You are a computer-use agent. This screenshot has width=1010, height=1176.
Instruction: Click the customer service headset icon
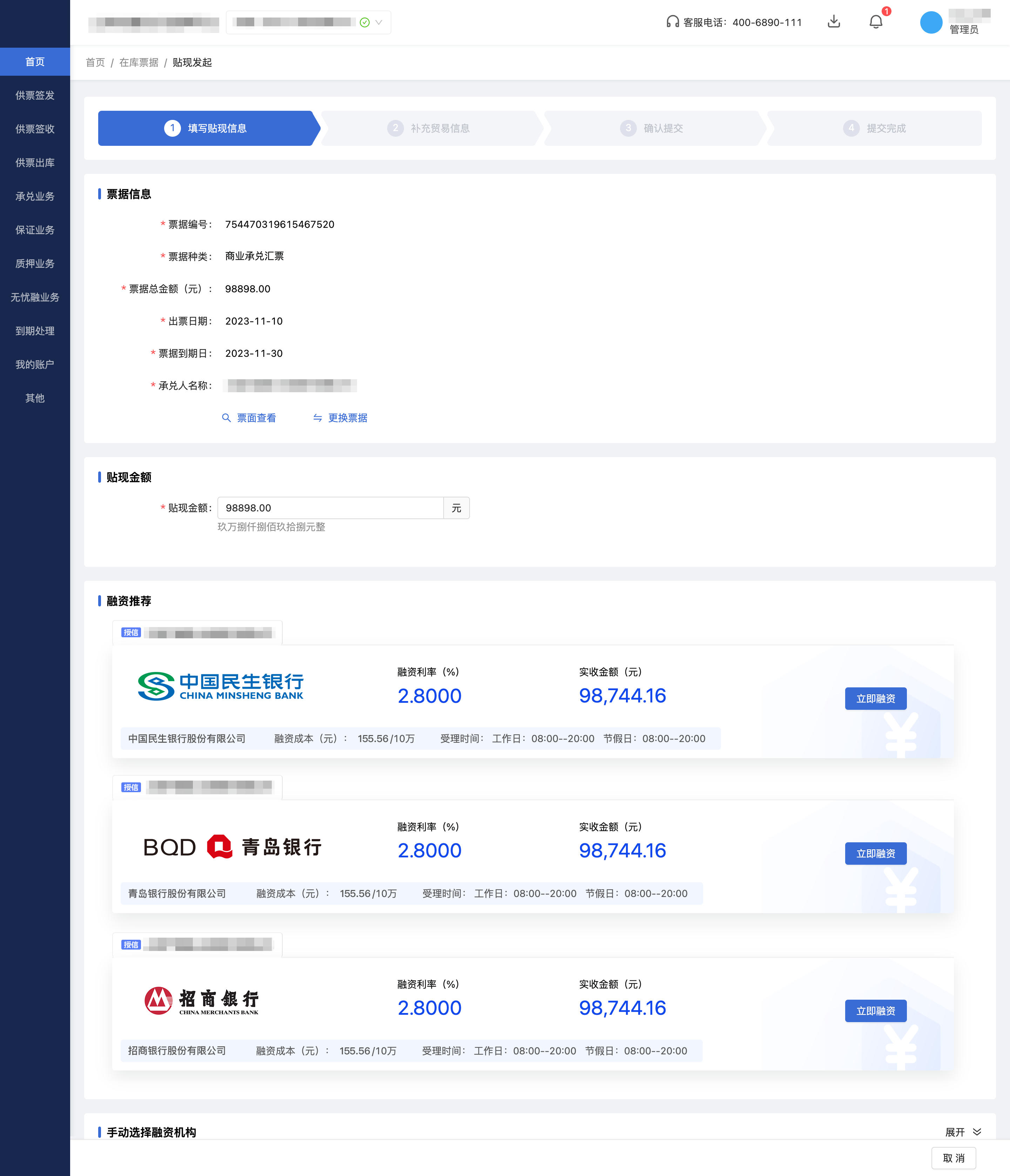point(672,22)
